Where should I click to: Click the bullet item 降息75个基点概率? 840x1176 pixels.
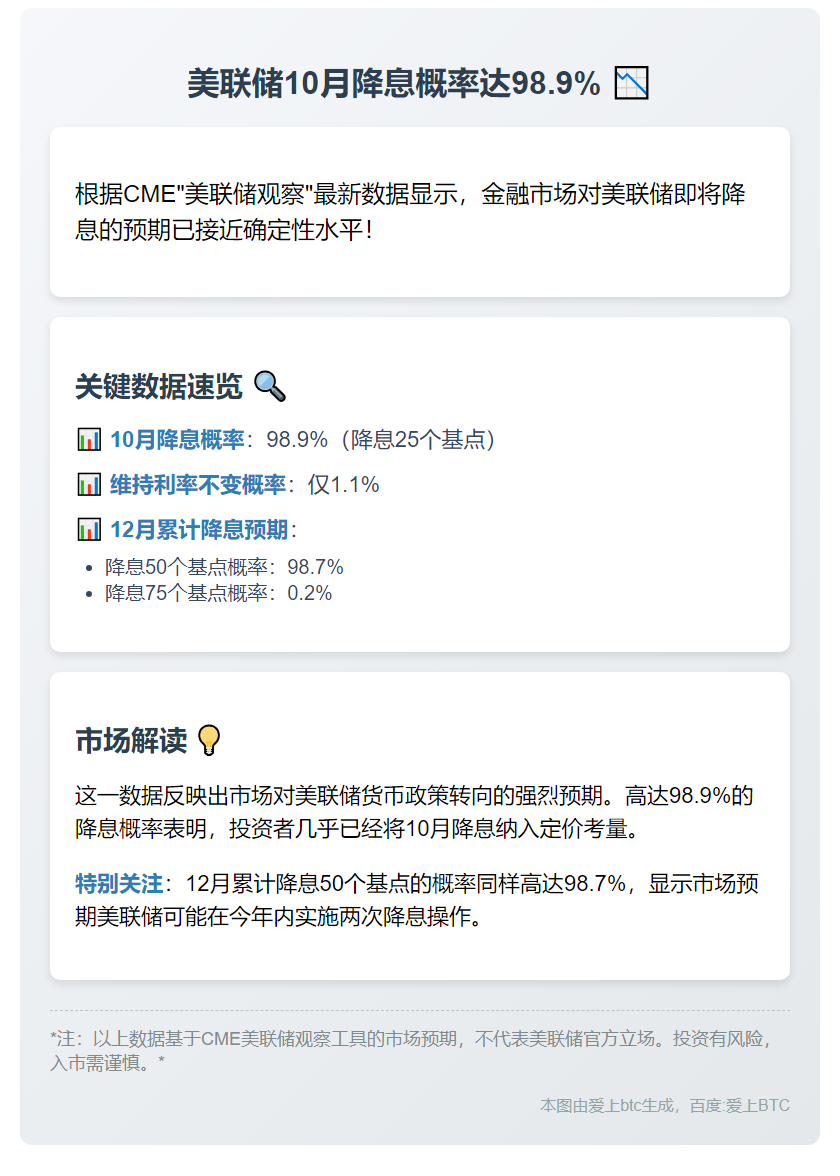218,593
